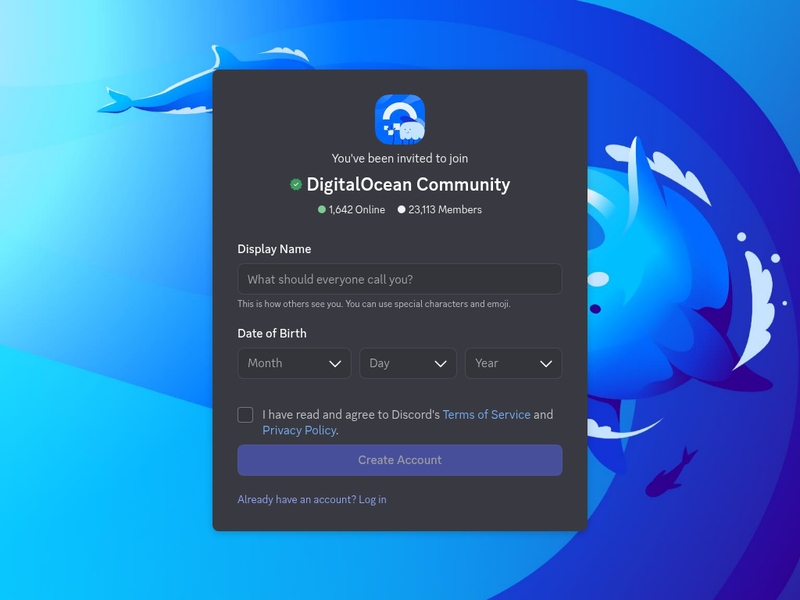The width and height of the screenshot is (800, 600).
Task: Click the '23,113 Members' text
Action: click(445, 210)
